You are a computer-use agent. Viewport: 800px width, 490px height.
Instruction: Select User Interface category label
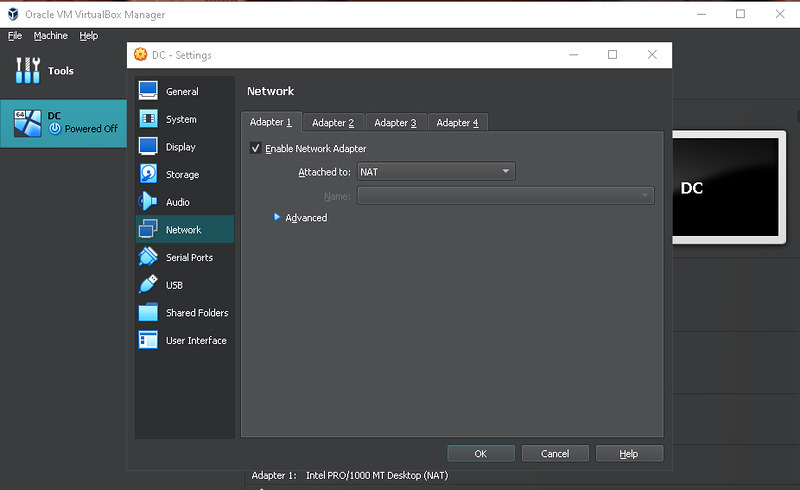pos(196,340)
